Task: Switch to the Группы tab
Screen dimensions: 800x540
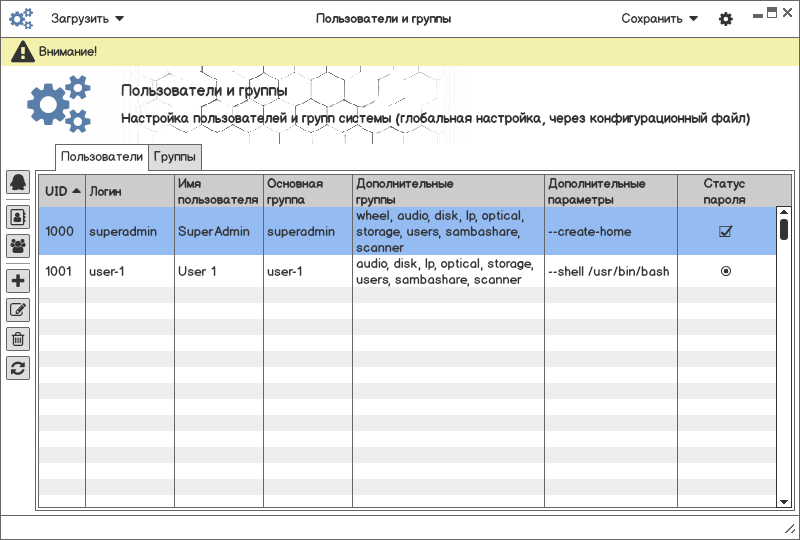Action: [175, 157]
